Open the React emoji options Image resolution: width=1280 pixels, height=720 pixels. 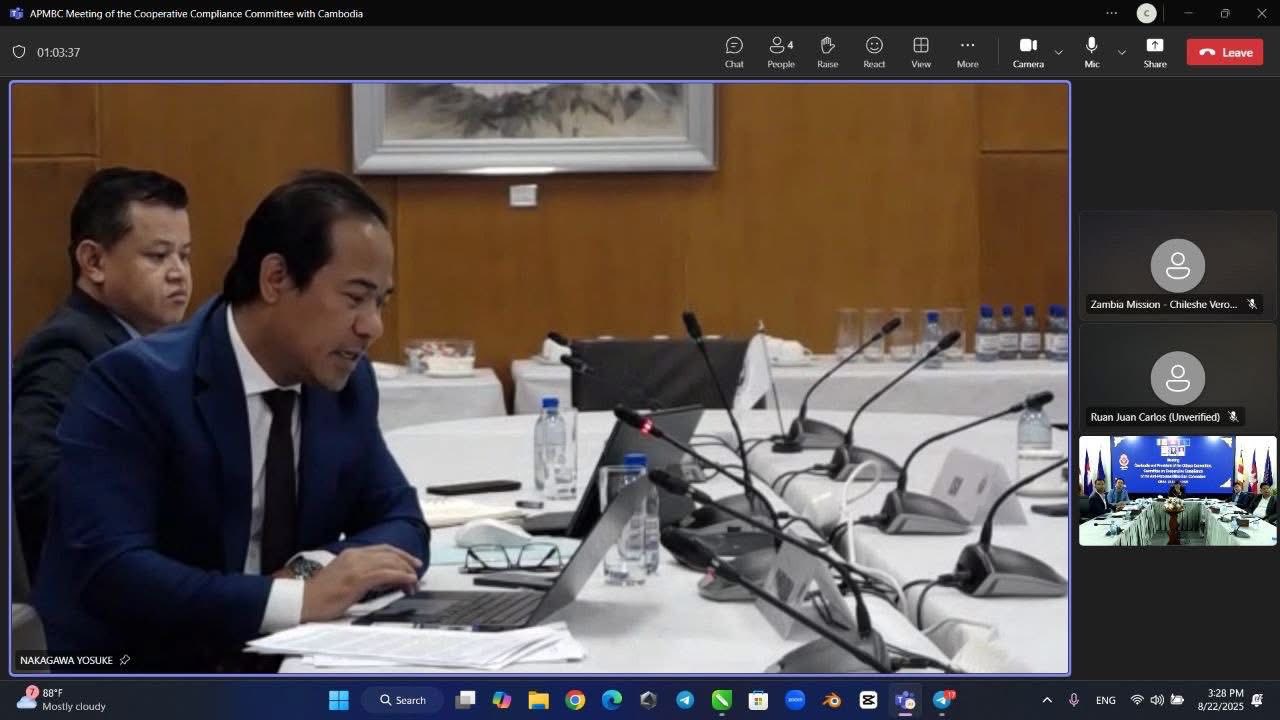(x=874, y=52)
